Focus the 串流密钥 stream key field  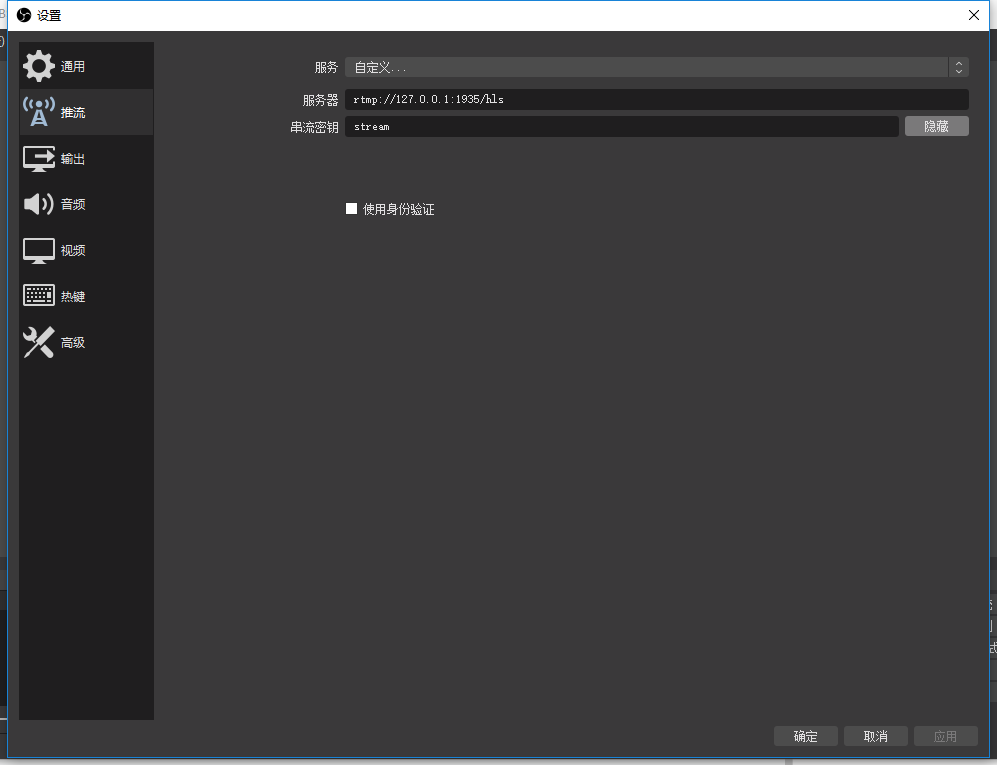click(622, 126)
